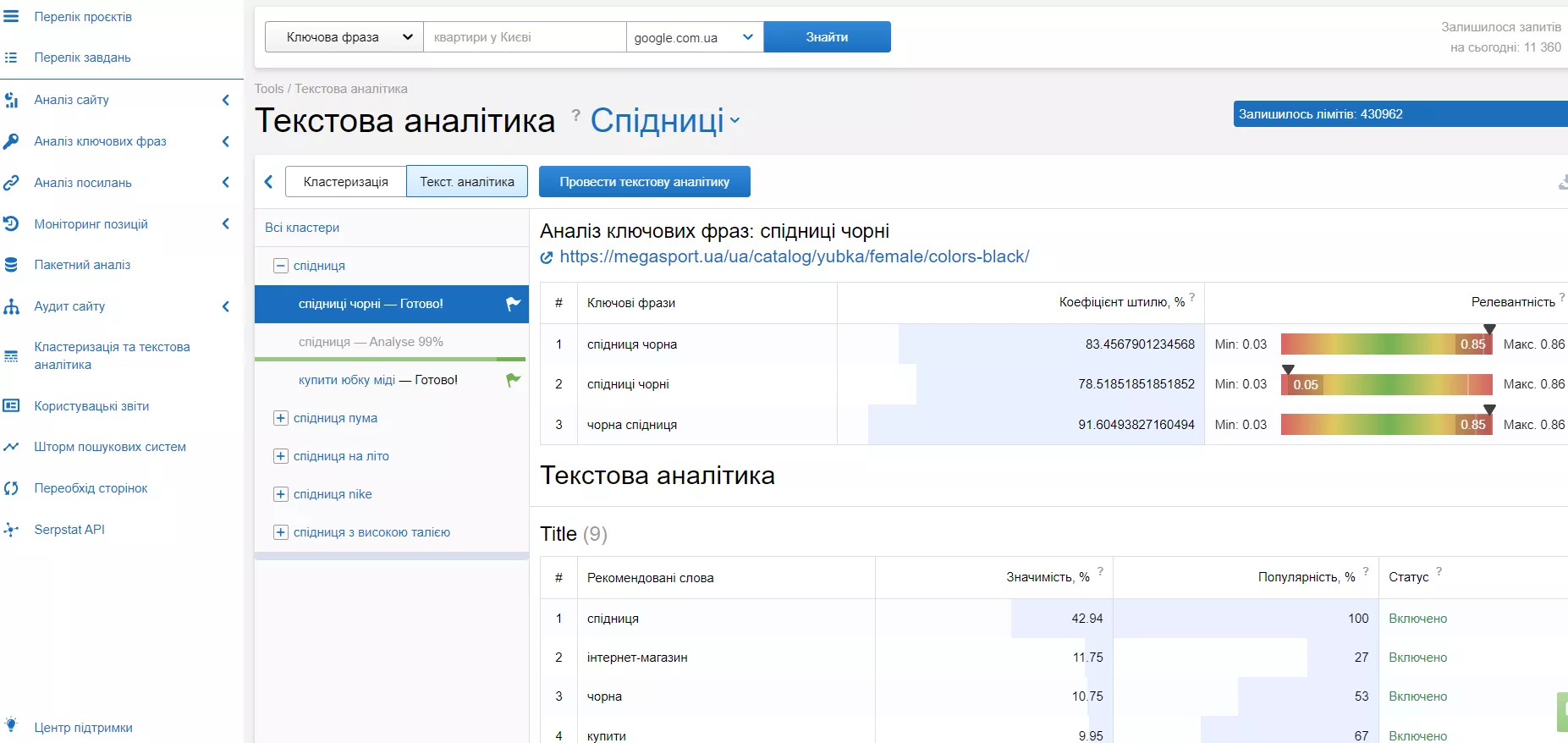This screenshot has height=743, width=1568.
Task: Click the Аналіз сайту sidebar icon
Action: [x=11, y=100]
